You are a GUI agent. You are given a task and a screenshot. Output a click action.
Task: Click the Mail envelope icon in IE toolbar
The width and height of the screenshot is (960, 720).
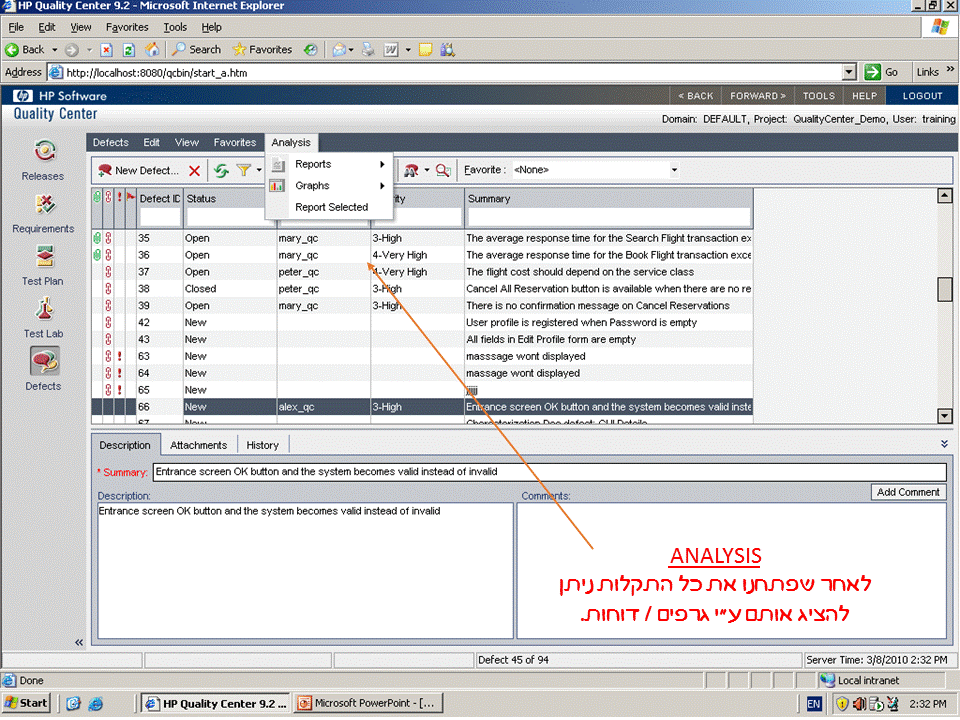point(339,50)
